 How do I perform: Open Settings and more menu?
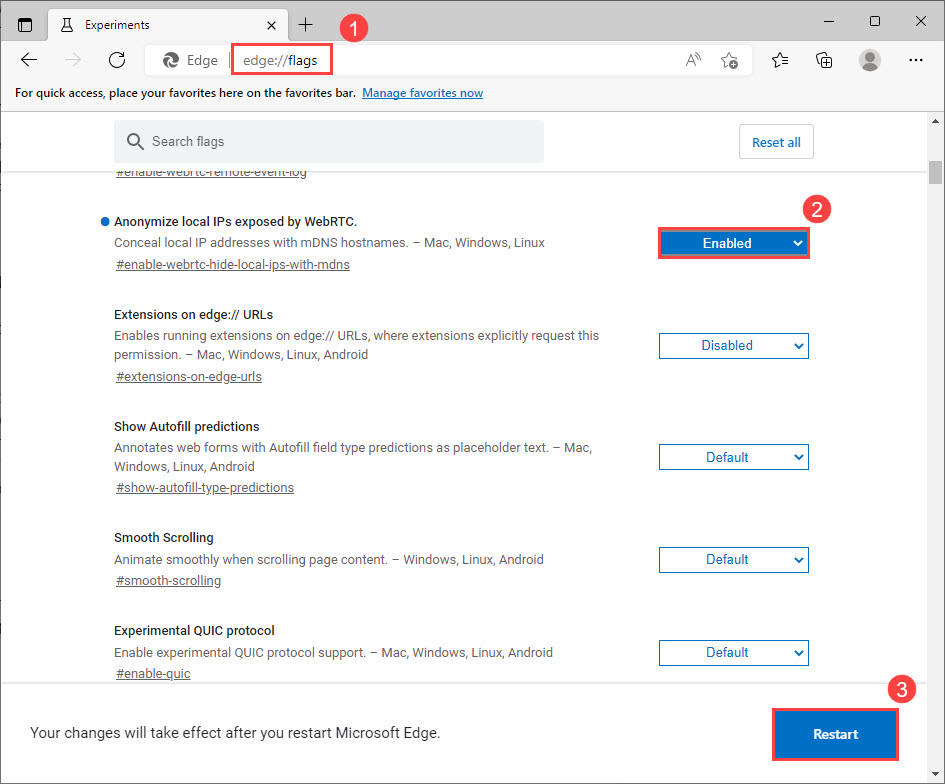click(x=915, y=60)
